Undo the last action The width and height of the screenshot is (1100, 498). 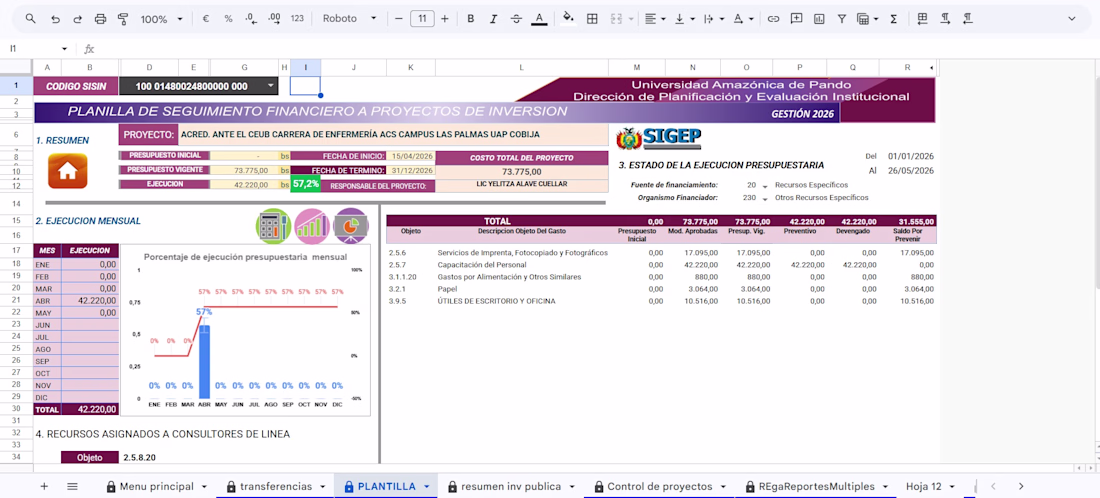[55, 19]
